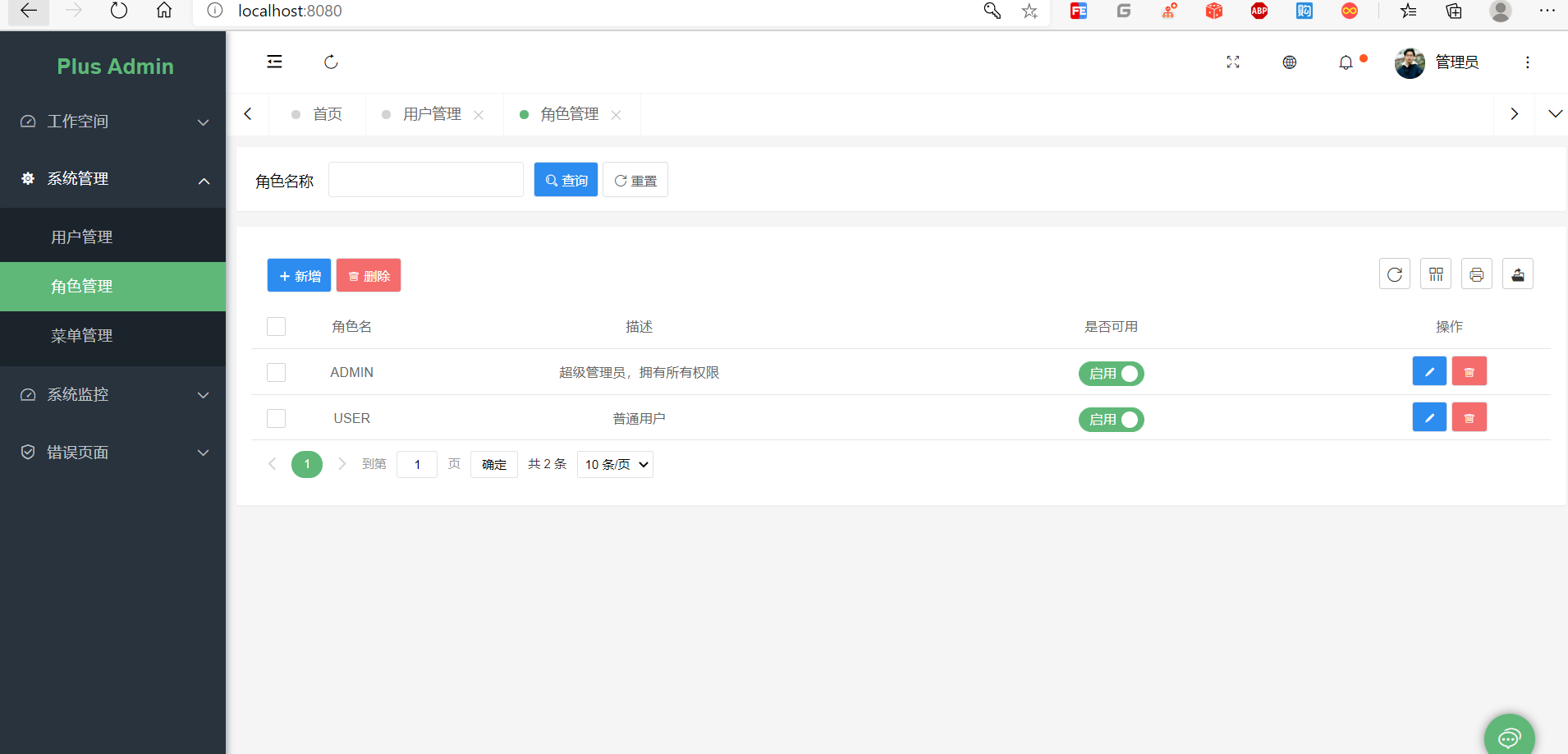
Task: Refresh the table with the reload icon
Action: point(1395,274)
